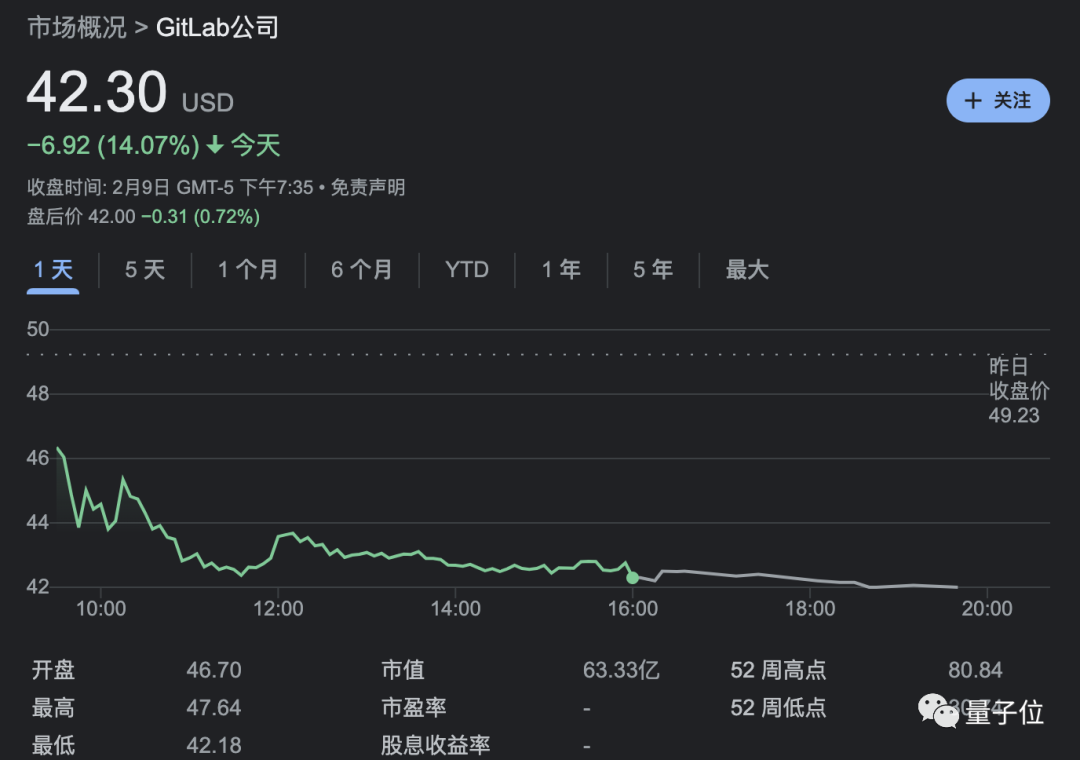
Task: Click the plus icon on the 关注 button
Action: point(972,100)
